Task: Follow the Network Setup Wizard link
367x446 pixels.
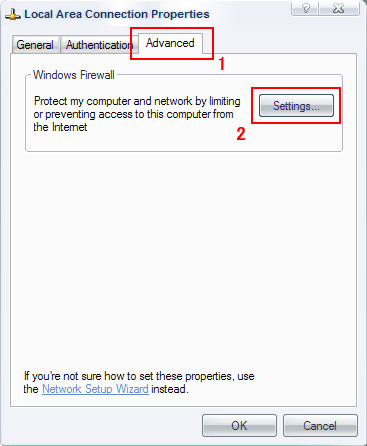Action: [95, 389]
